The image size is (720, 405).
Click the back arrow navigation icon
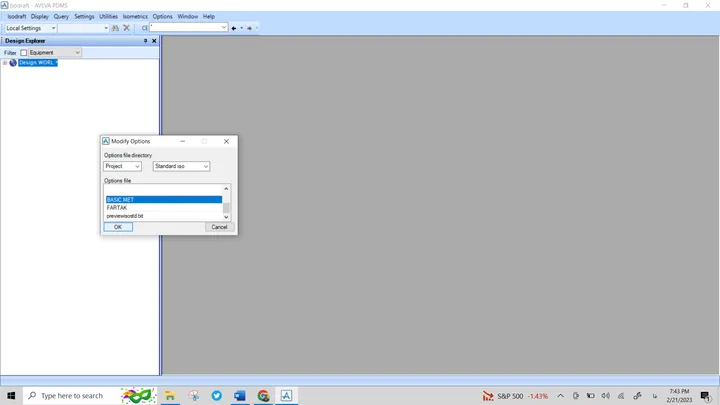(234, 28)
